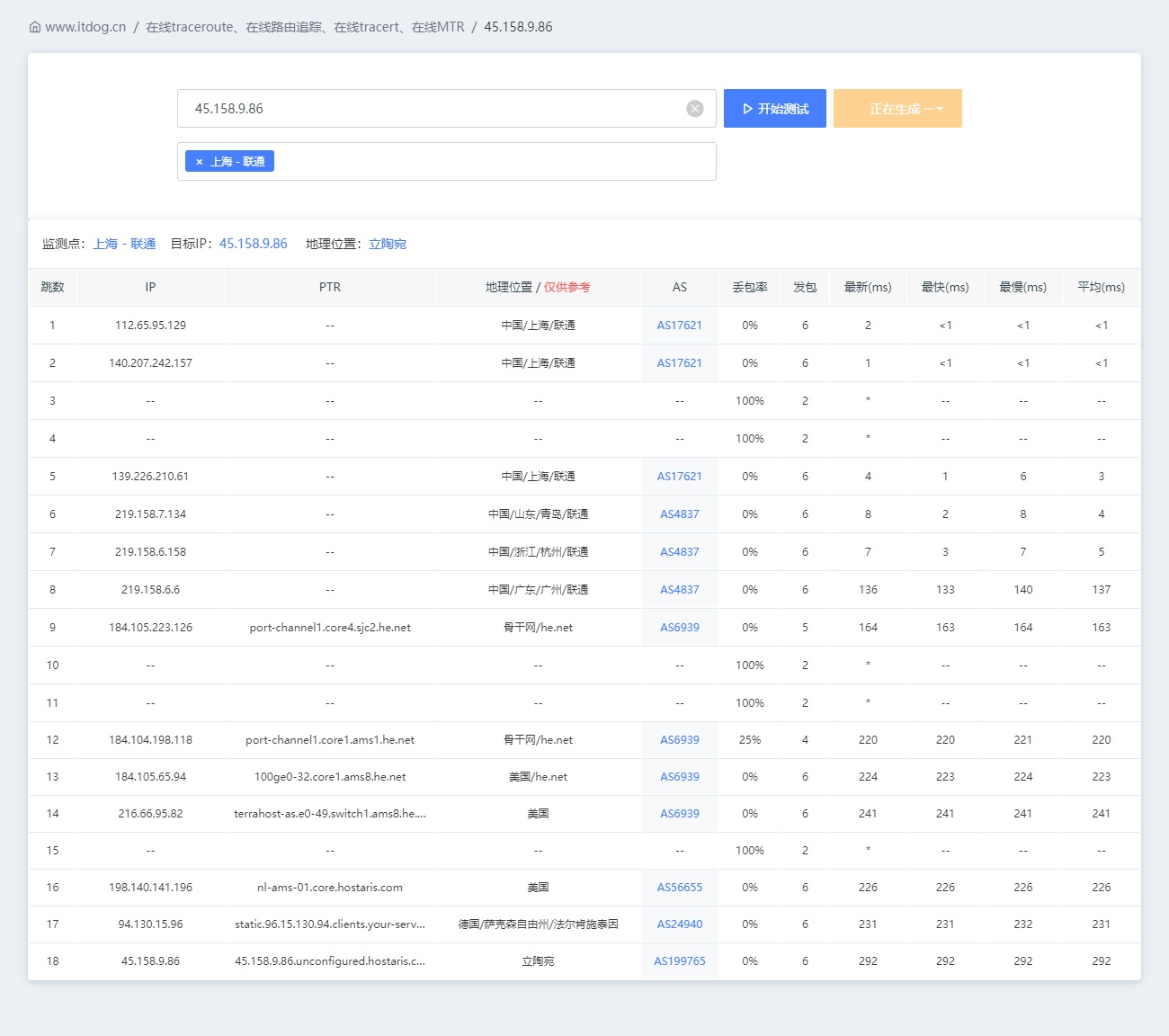This screenshot has height=1036, width=1169.
Task: Open AS6939 link in hop 9 row
Action: pyautogui.click(x=680, y=628)
